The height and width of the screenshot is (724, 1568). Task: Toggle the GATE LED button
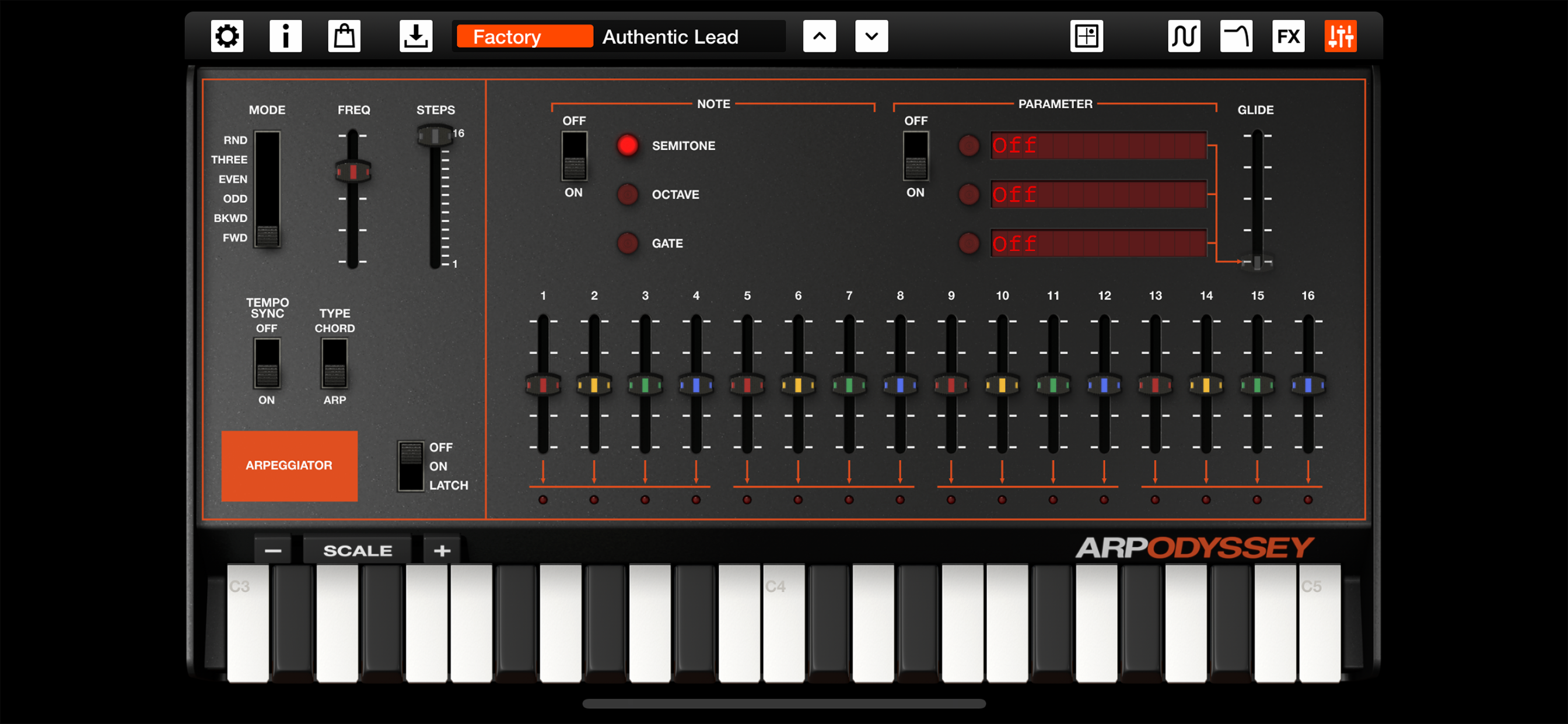(x=628, y=243)
